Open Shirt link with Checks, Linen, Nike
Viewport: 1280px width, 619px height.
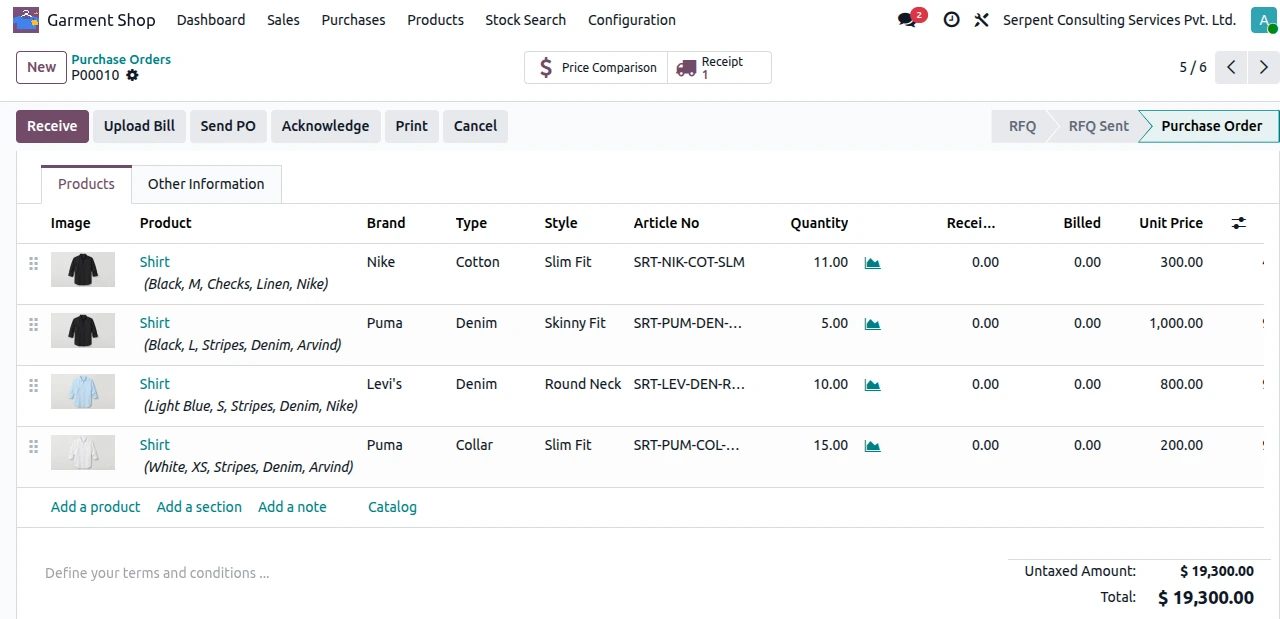(x=154, y=262)
